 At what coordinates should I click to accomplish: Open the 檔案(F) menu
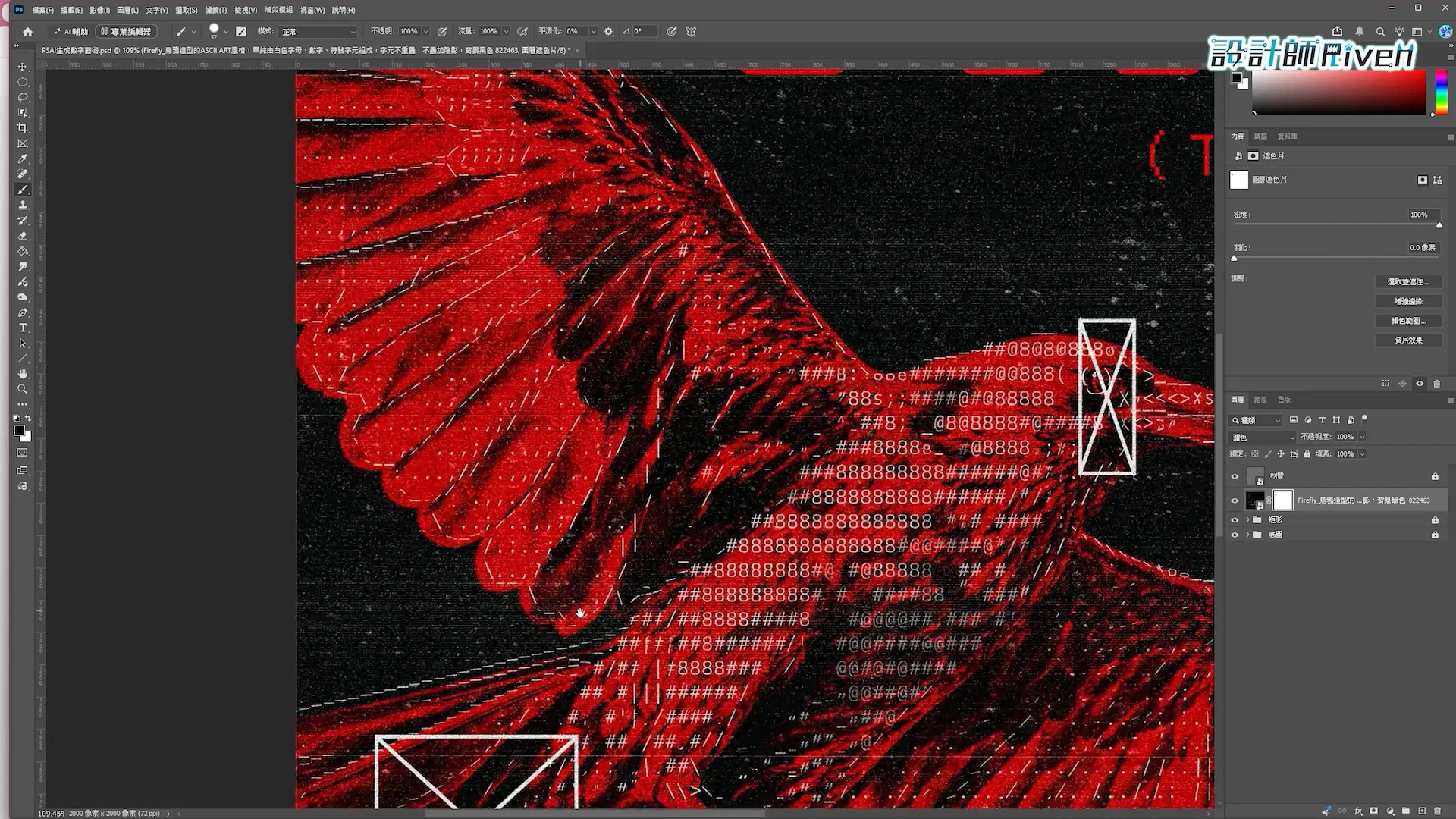pos(42,10)
